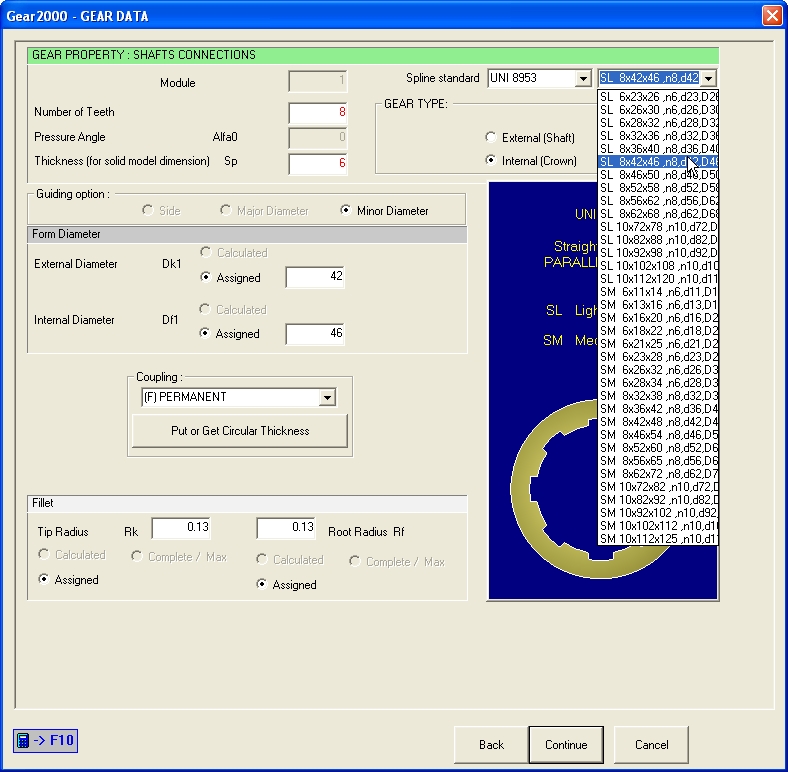Pick SL 8x46x50 from the list
The image size is (788, 772).
658,175
